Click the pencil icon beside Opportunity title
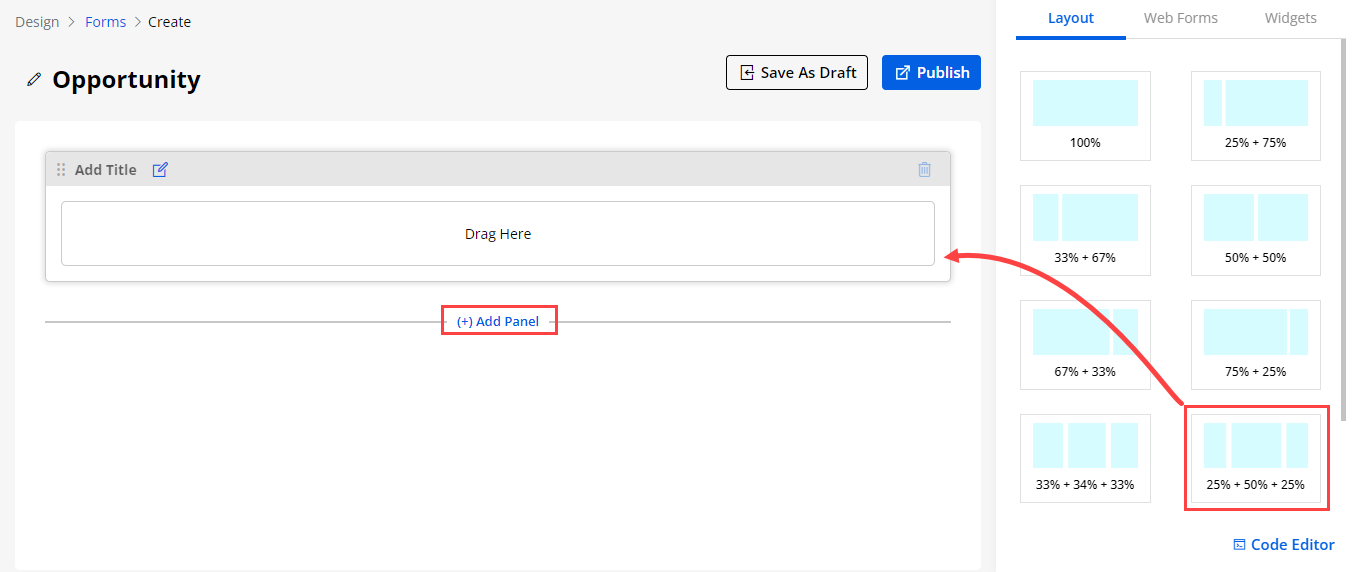 [x=34, y=80]
